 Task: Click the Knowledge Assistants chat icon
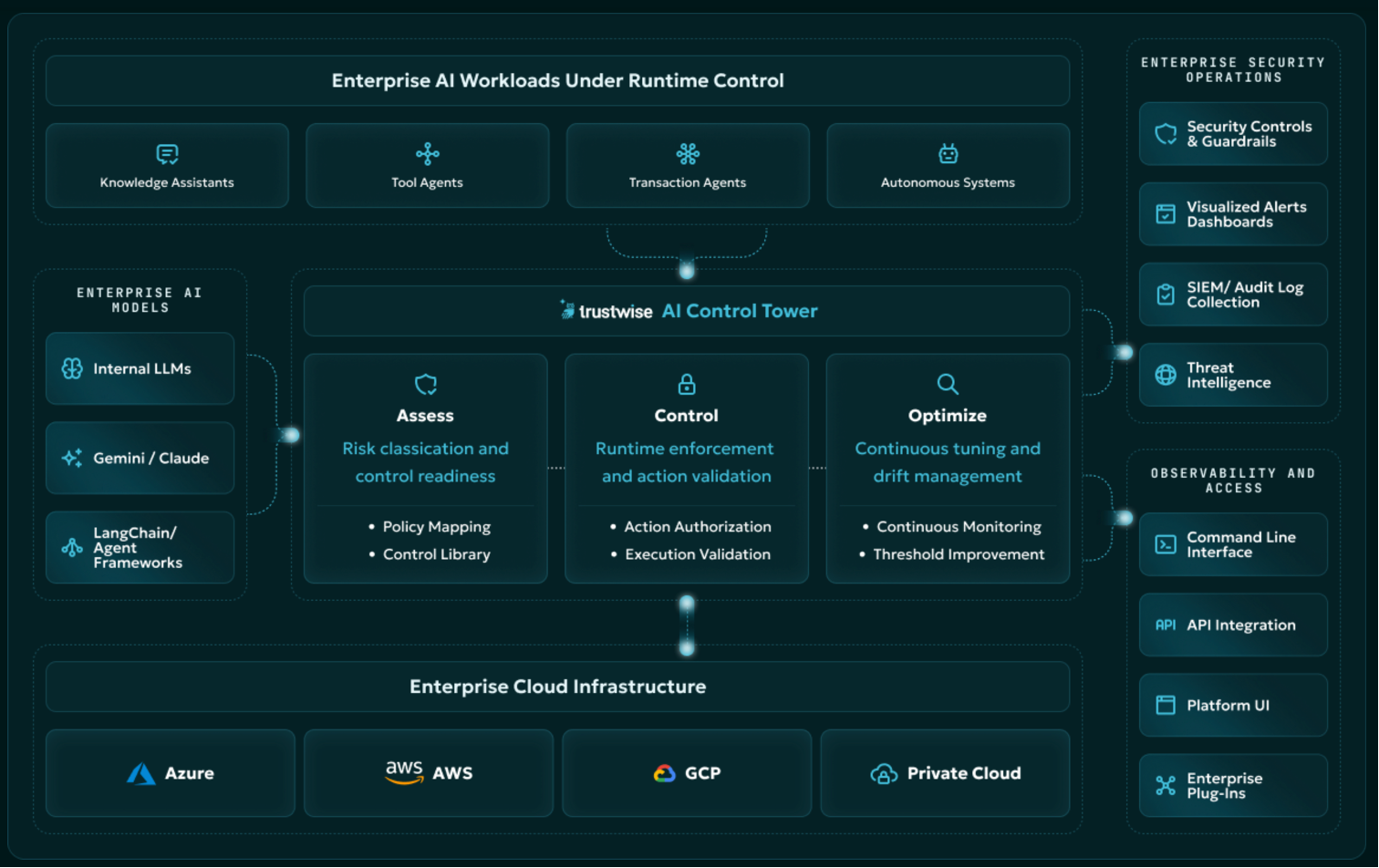pos(167,154)
